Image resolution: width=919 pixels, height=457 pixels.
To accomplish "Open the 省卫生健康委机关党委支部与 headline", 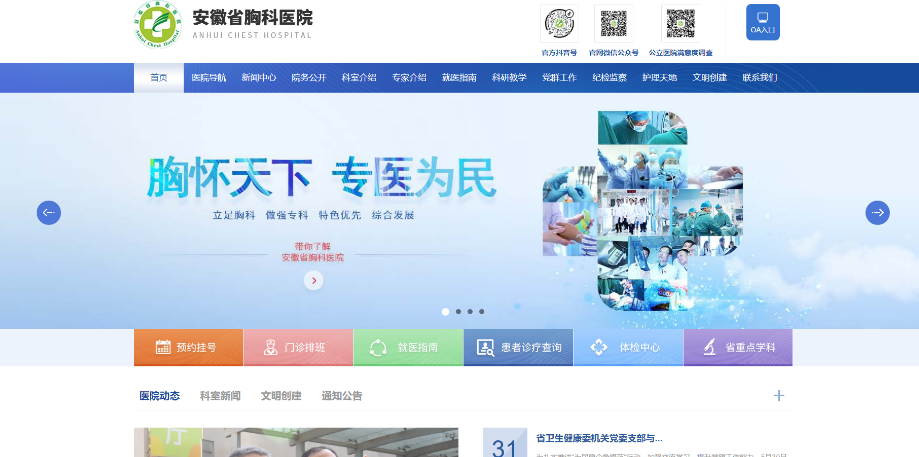I will click(599, 438).
